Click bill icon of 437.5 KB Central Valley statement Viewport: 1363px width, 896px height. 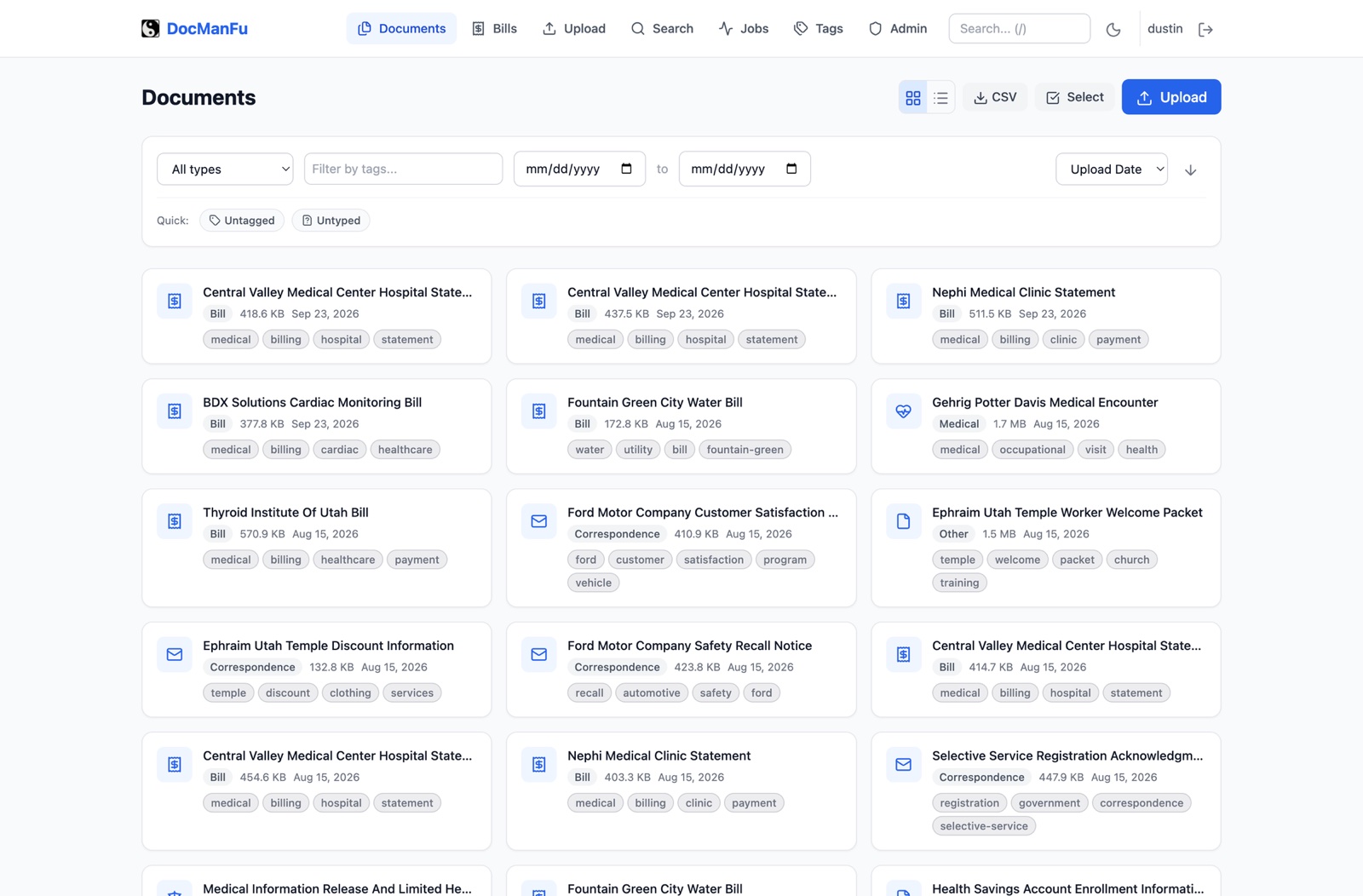539,302
